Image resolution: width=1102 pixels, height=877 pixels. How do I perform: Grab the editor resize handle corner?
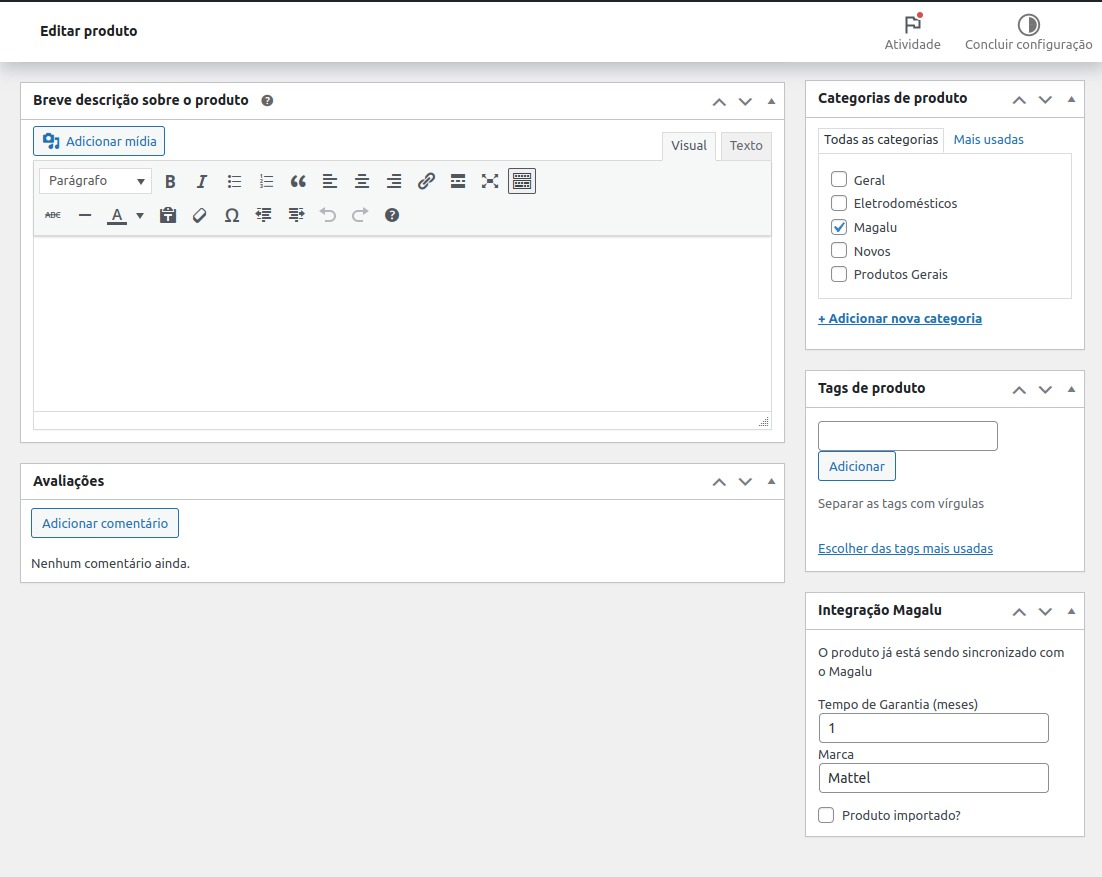[764, 422]
